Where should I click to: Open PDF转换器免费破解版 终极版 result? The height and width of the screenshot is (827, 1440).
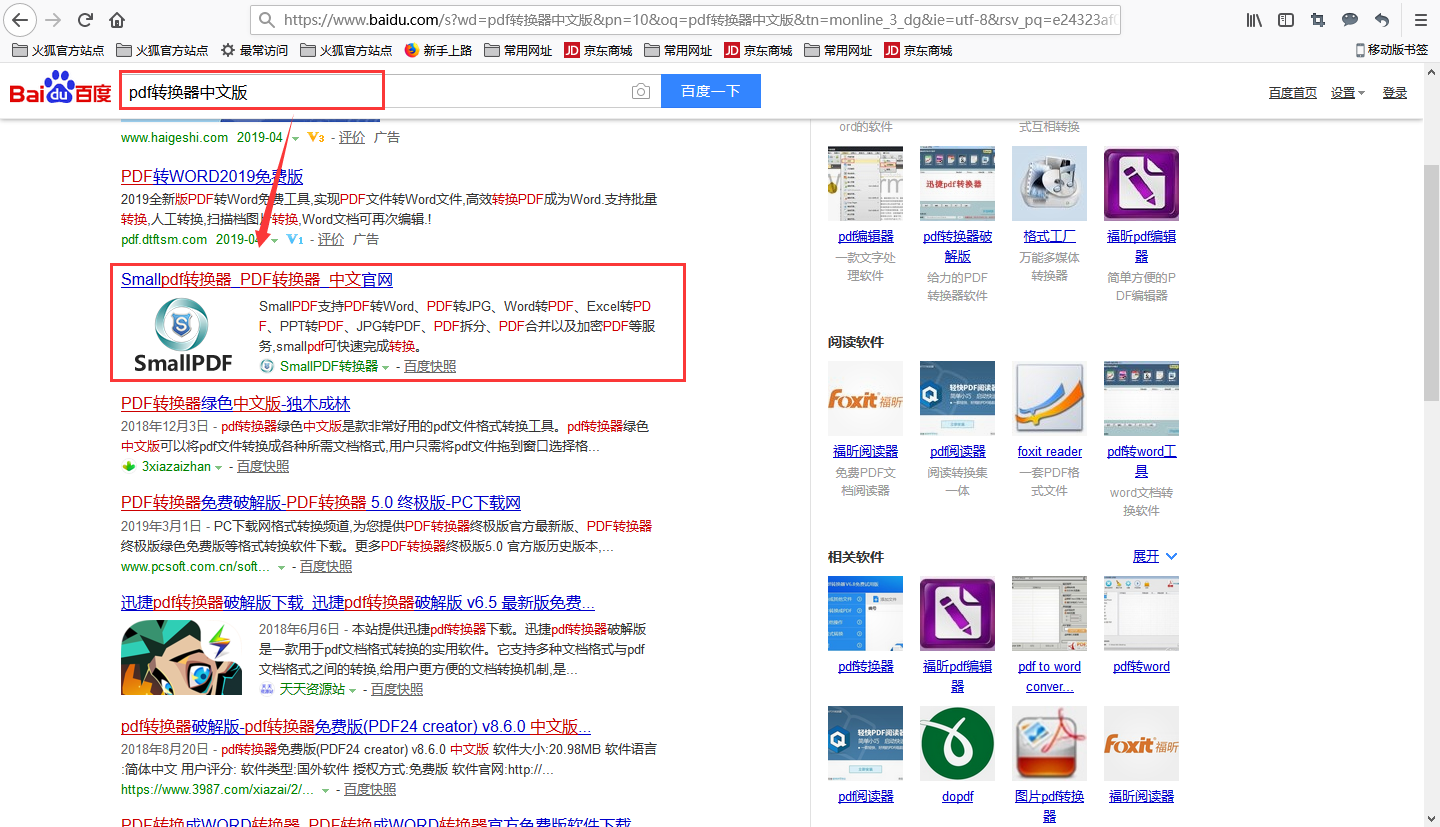321,502
